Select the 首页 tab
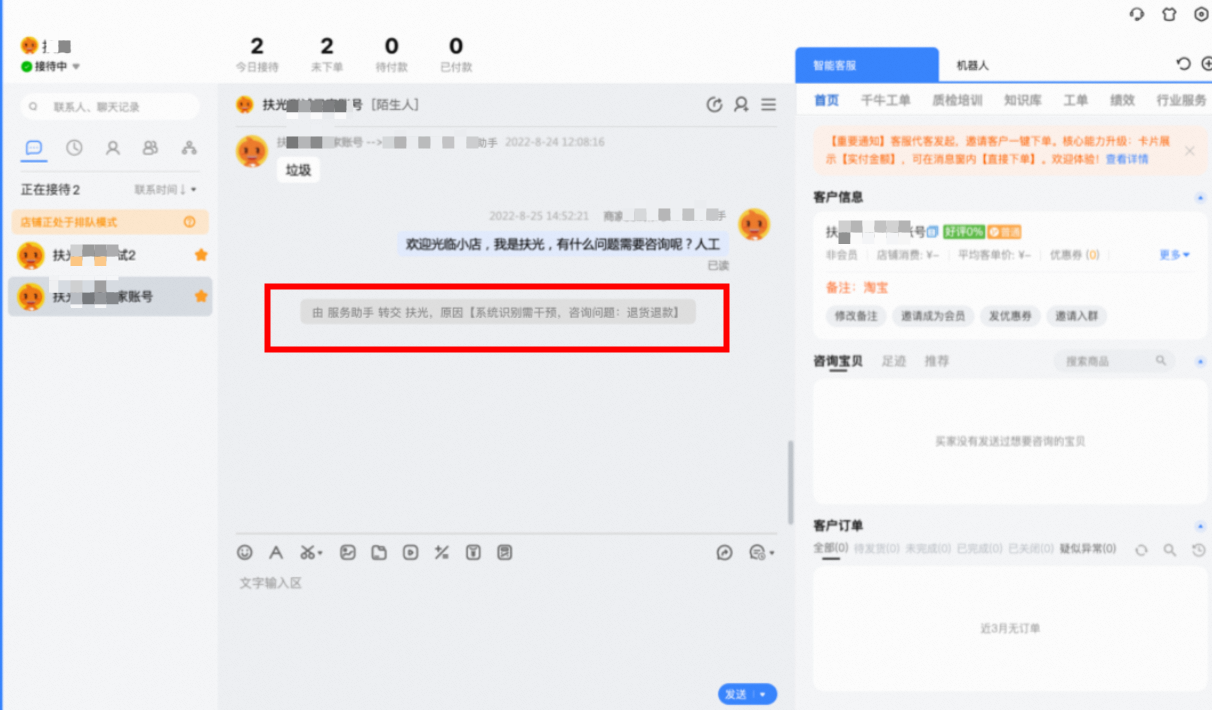1212x710 pixels. [x=826, y=100]
